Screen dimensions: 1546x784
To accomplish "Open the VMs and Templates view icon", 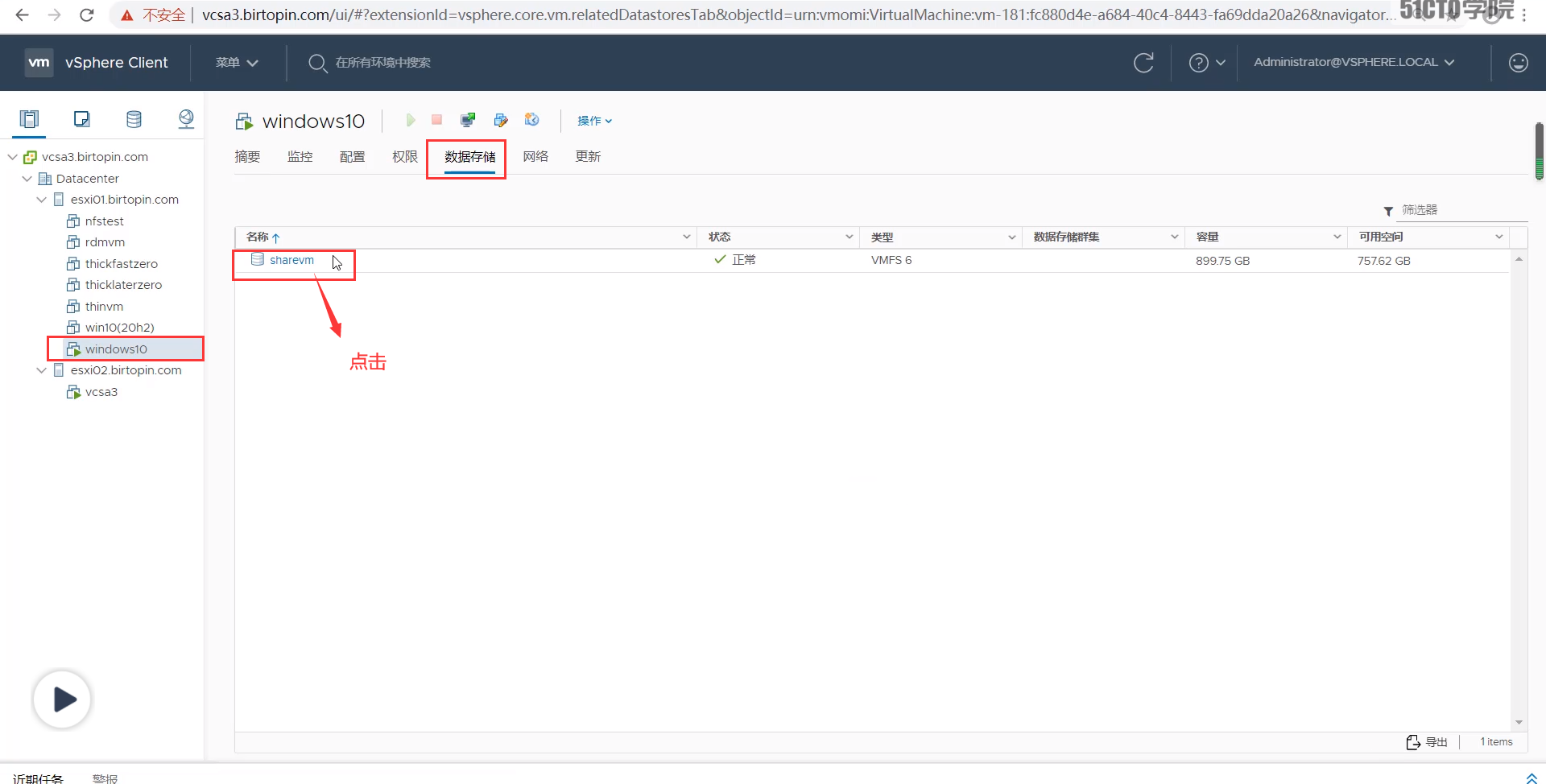I will click(x=81, y=119).
